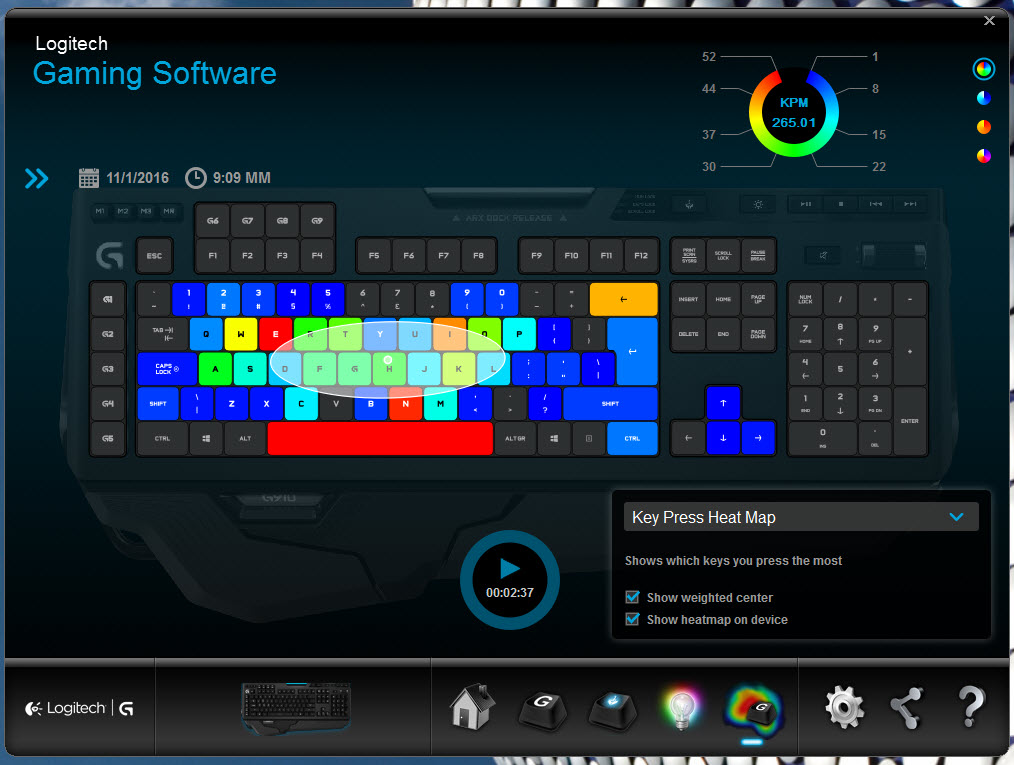
Task: Open the Home screen icon
Action: tap(472, 706)
